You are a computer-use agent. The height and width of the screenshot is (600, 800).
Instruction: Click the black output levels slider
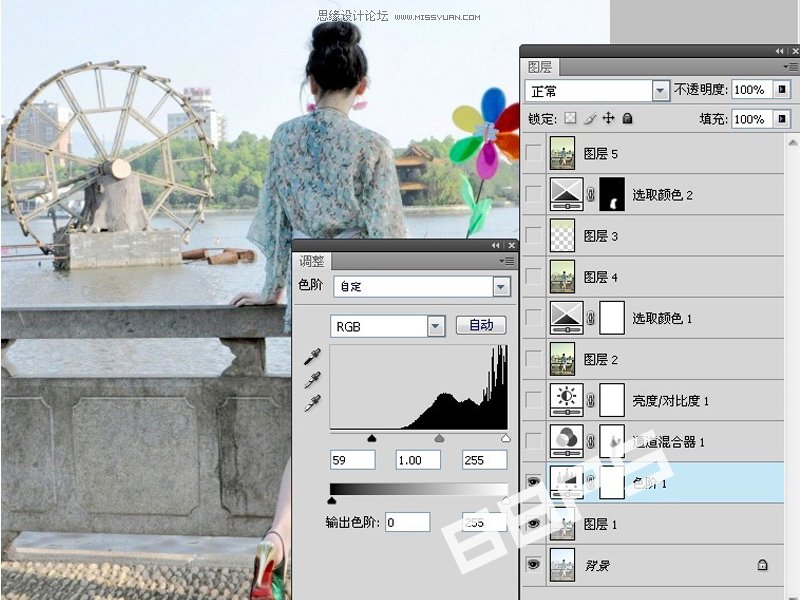[x=332, y=501]
